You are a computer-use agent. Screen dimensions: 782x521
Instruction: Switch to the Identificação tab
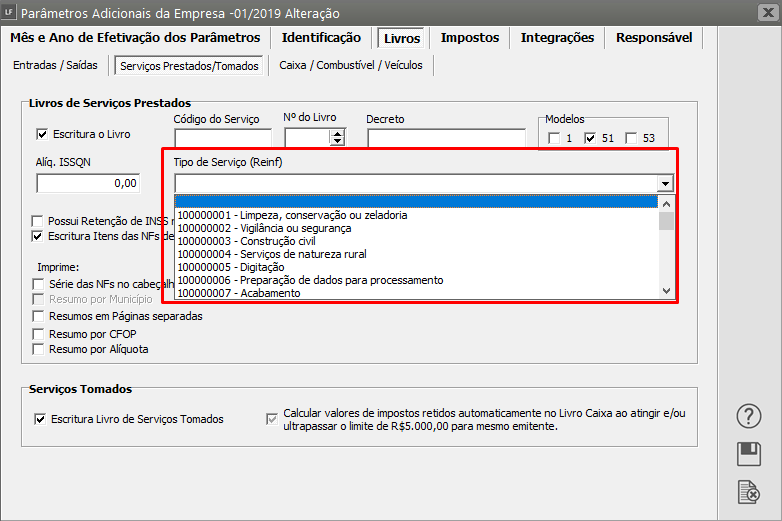[321, 38]
